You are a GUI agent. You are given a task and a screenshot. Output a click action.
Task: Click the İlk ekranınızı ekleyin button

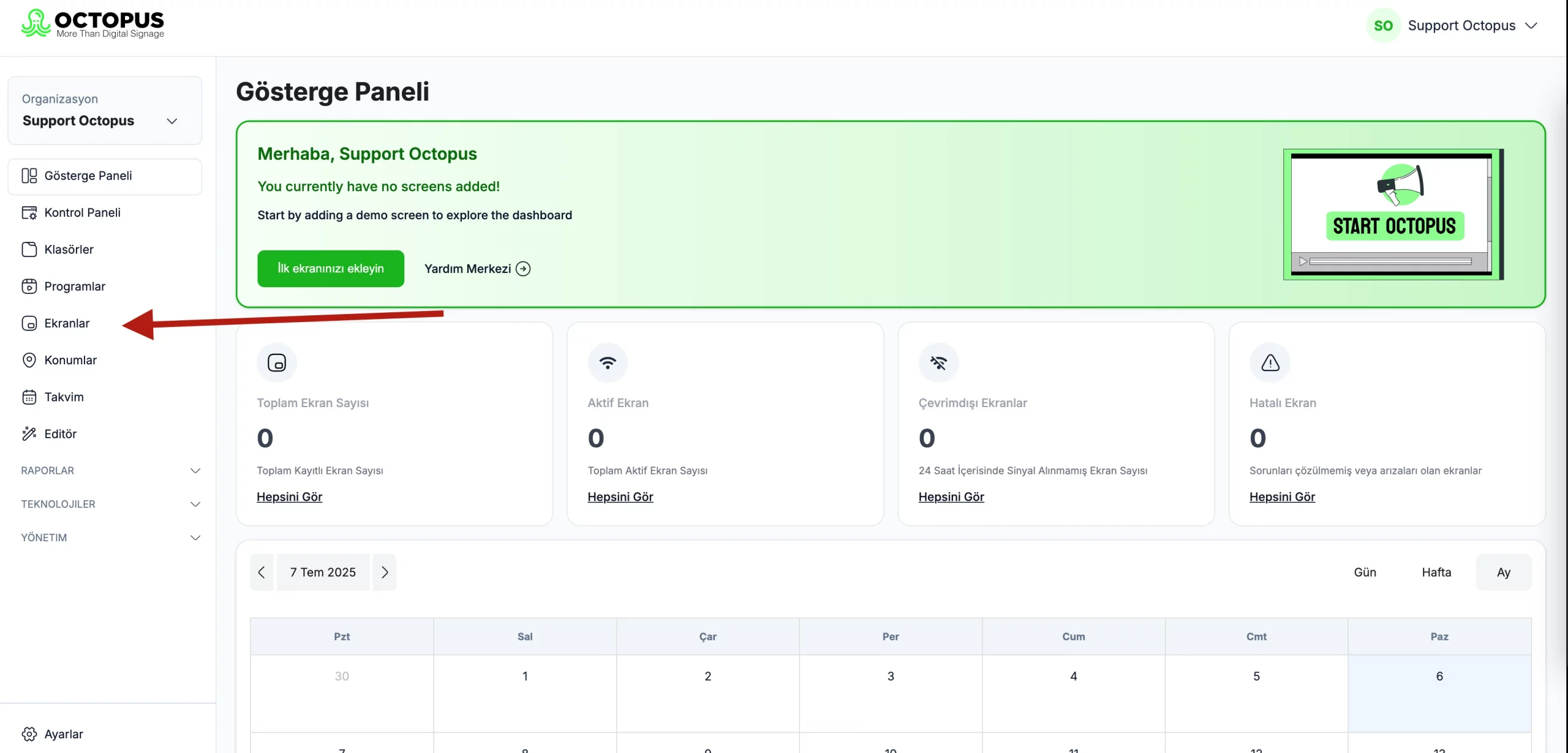(331, 269)
